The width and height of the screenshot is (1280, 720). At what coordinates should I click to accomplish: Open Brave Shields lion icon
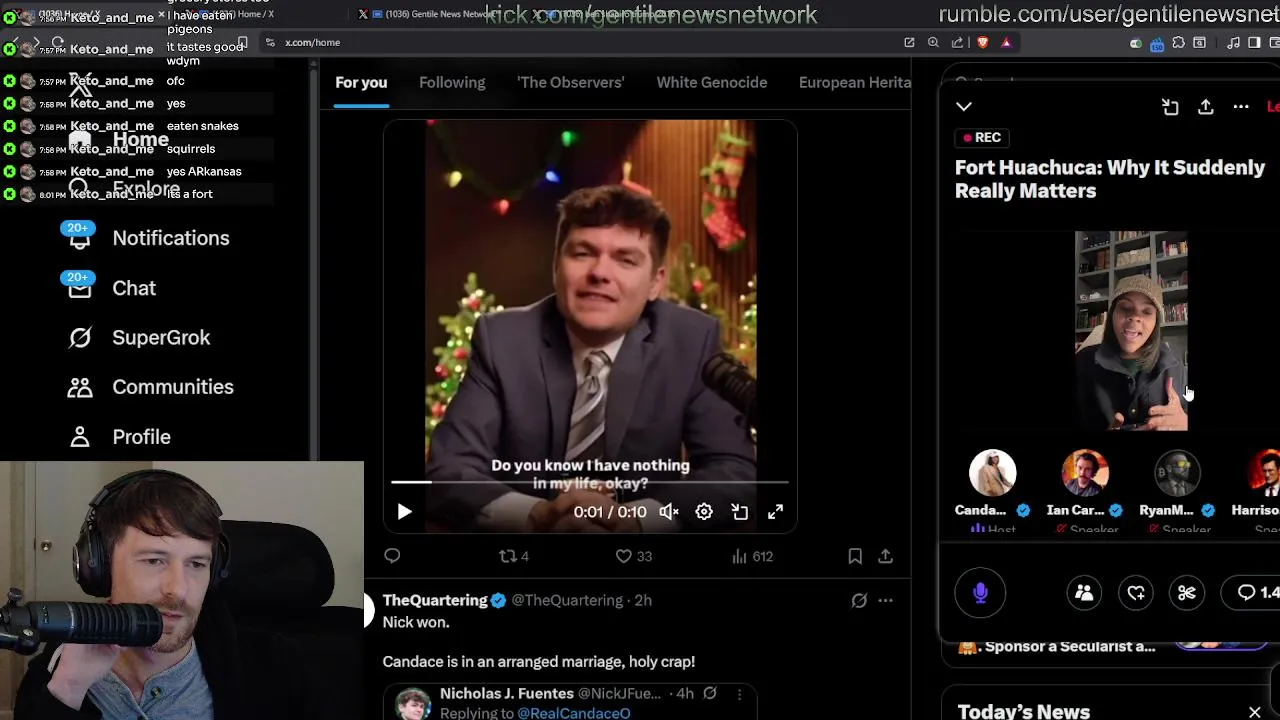[x=982, y=42]
